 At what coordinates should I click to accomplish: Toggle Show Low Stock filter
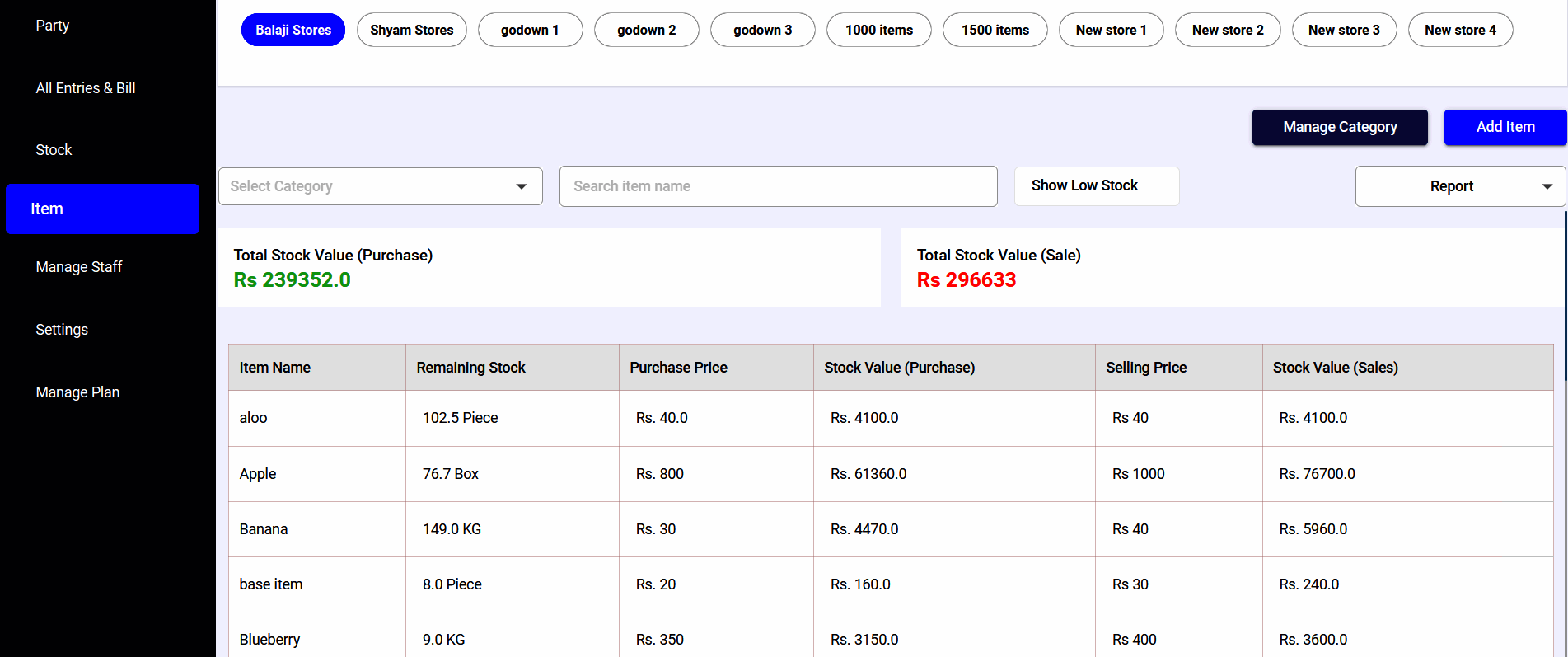click(1096, 186)
